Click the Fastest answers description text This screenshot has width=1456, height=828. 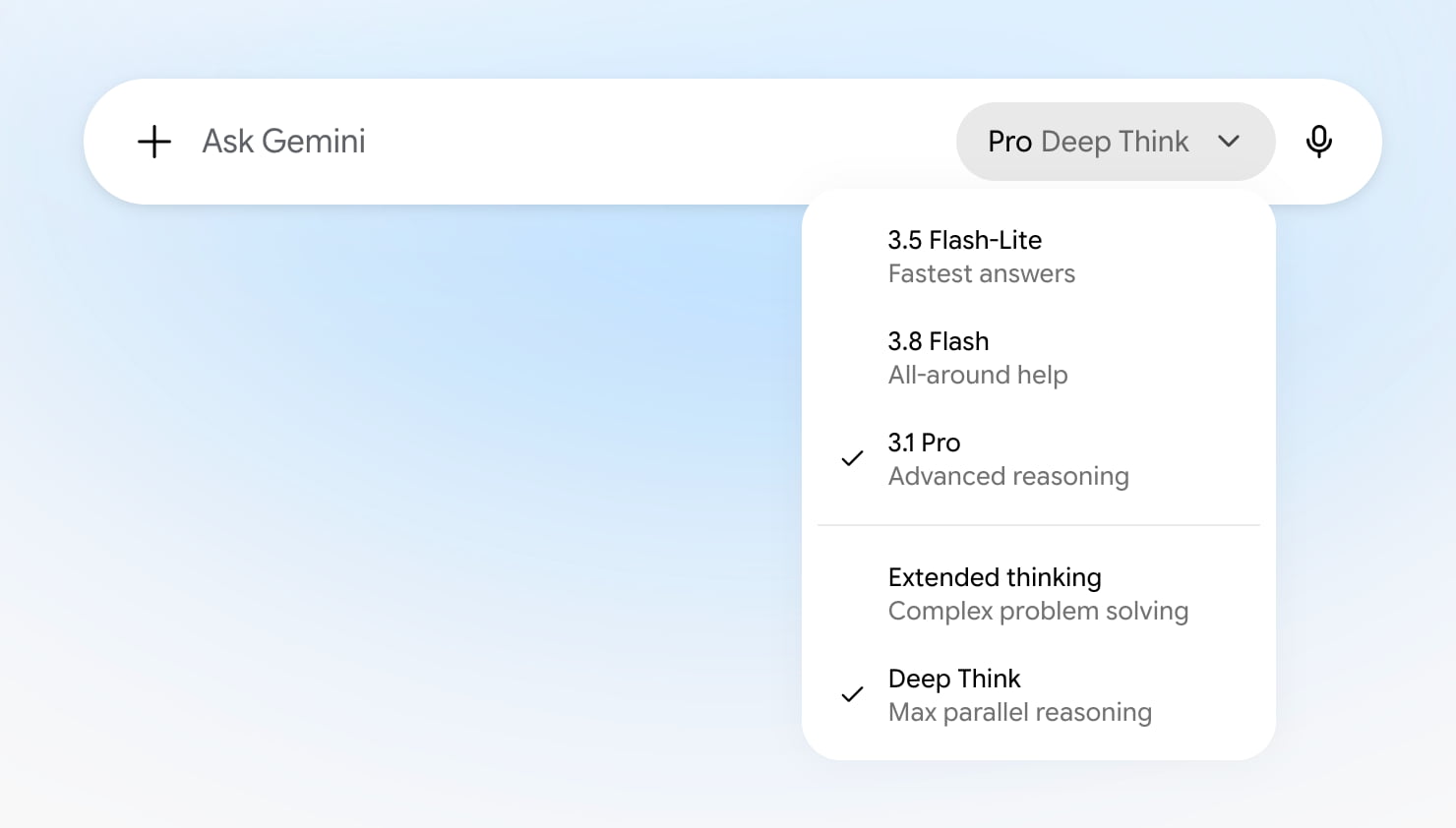coord(981,274)
